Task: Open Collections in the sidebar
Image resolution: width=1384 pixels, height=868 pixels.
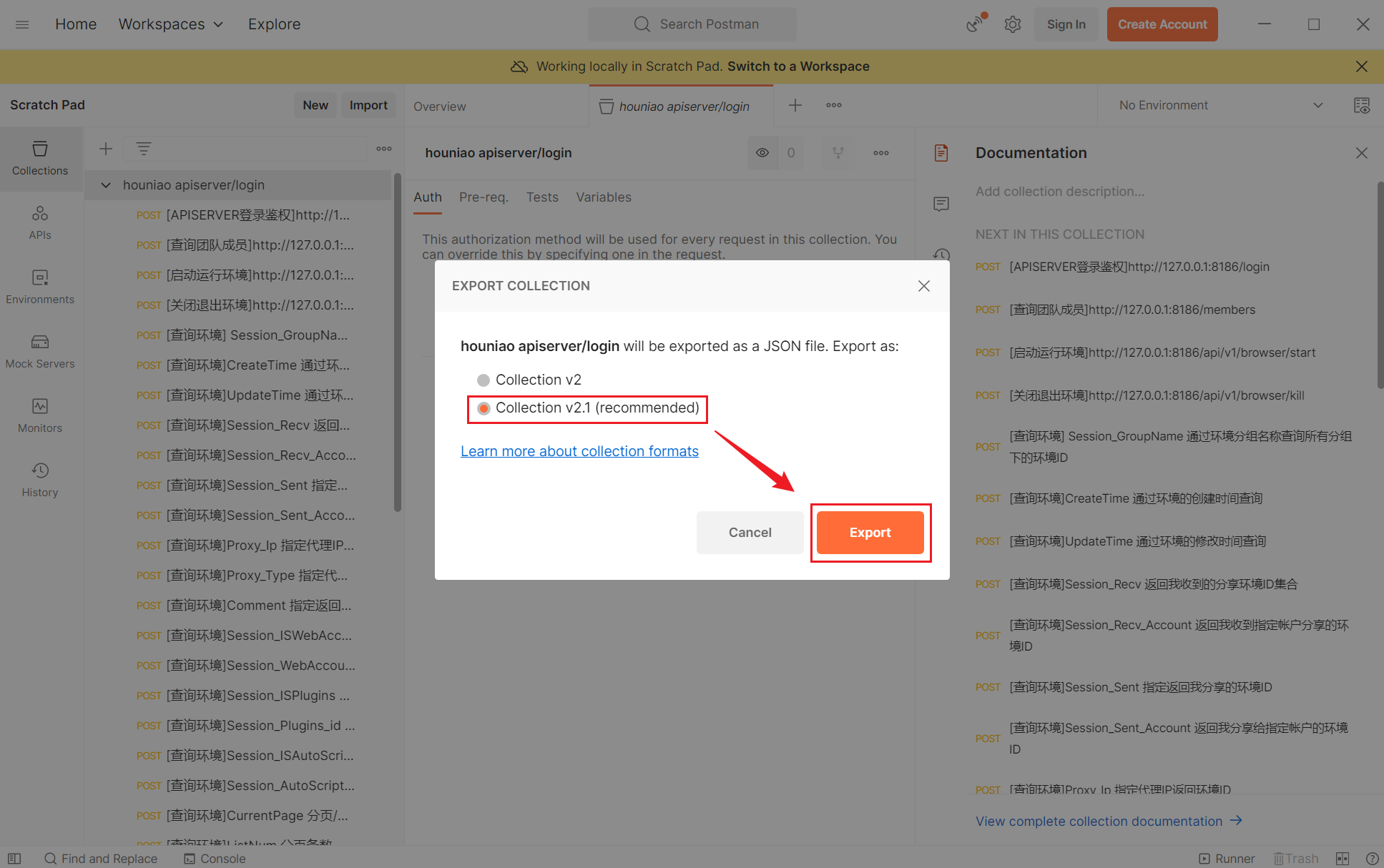Action: (40, 159)
